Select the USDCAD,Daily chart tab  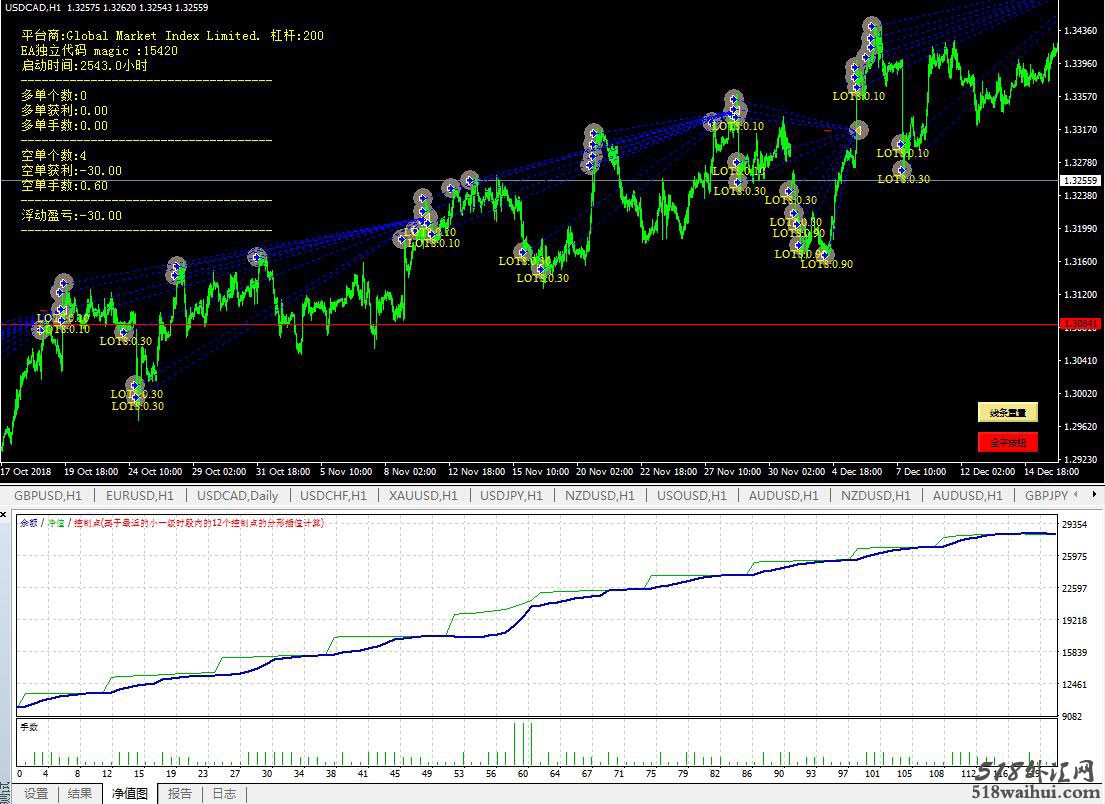(x=237, y=495)
